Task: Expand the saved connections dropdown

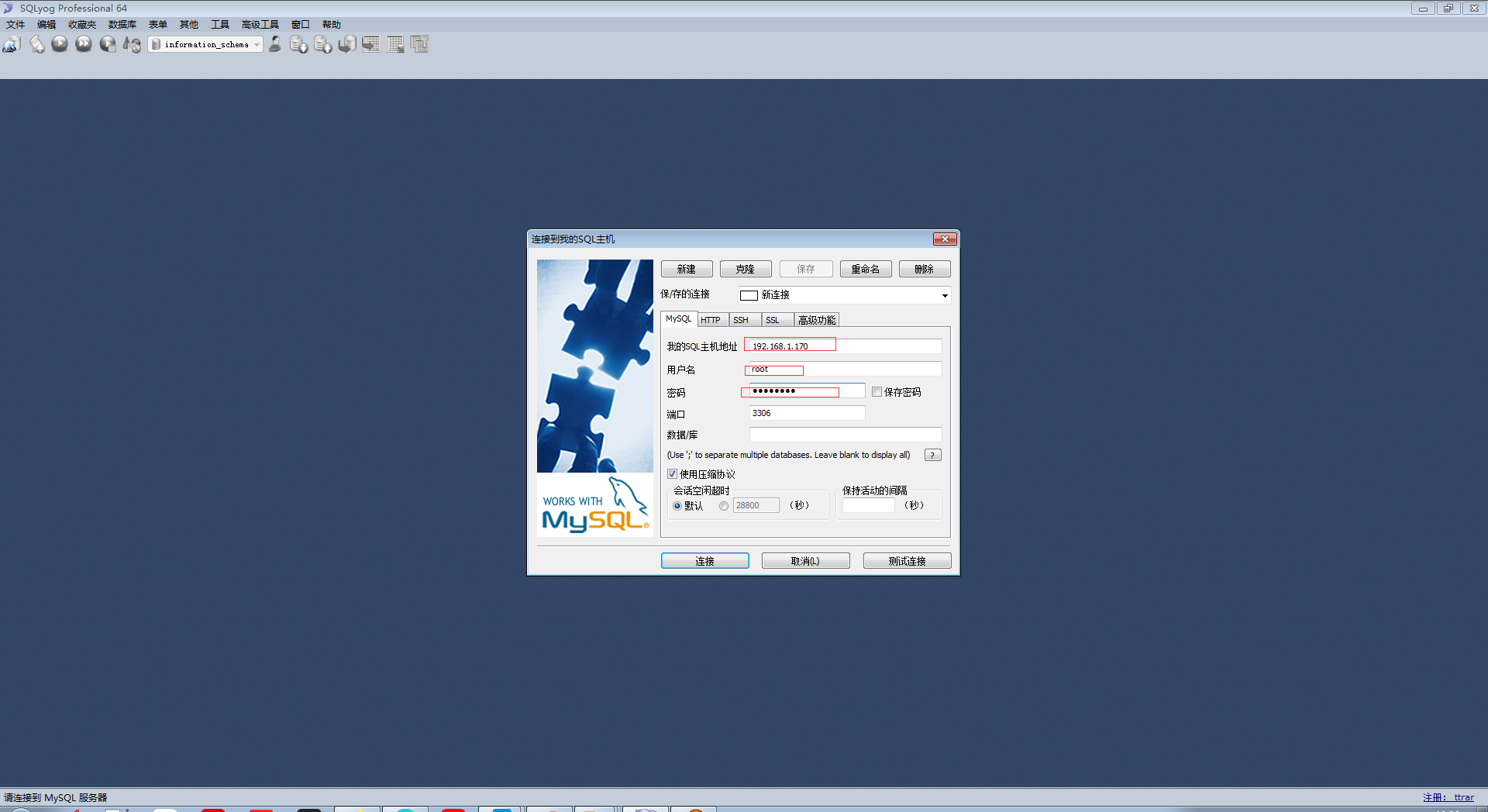Action: 944,295
